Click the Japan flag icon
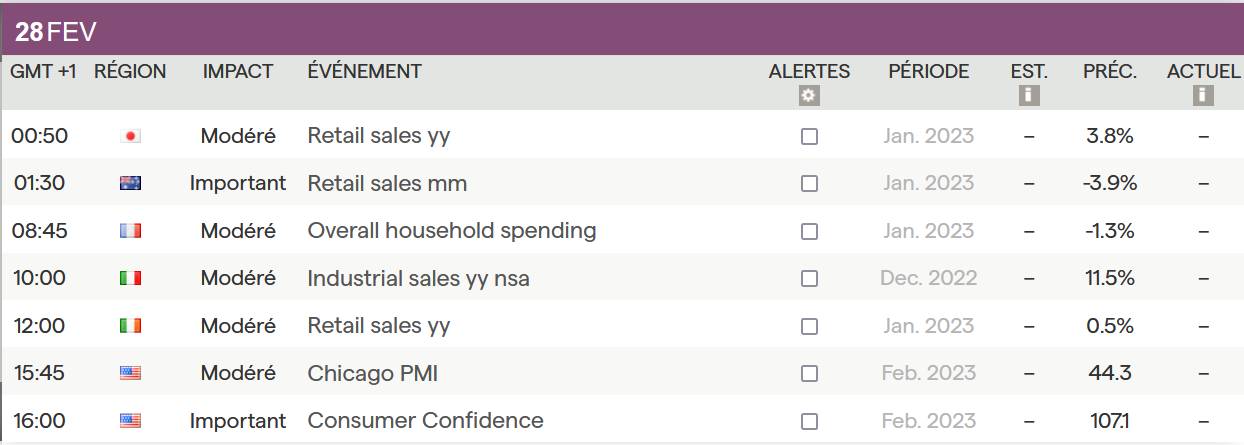 tap(130, 136)
